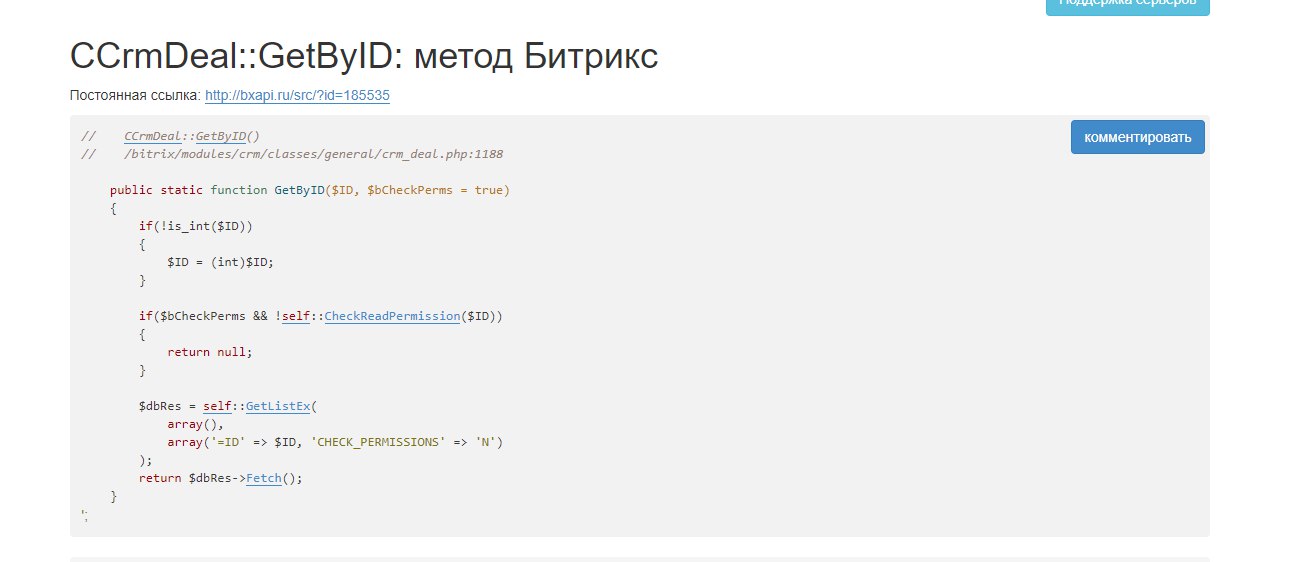
Task: Follow the CCrmDeal::GetByID link in the comment
Action: tap(192, 136)
